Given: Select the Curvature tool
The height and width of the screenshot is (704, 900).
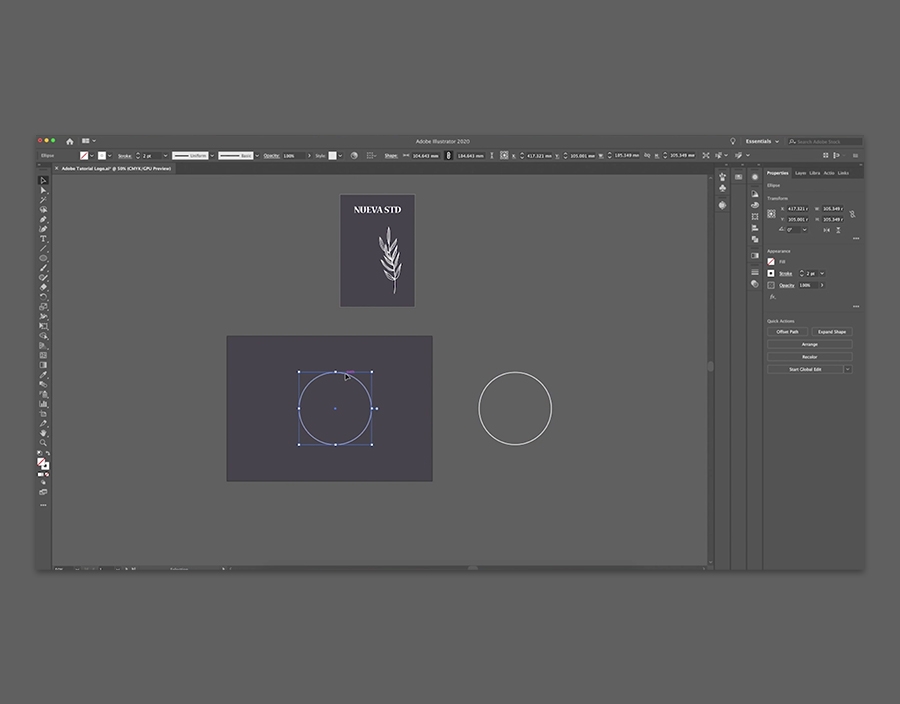Looking at the screenshot, I should click(43, 229).
